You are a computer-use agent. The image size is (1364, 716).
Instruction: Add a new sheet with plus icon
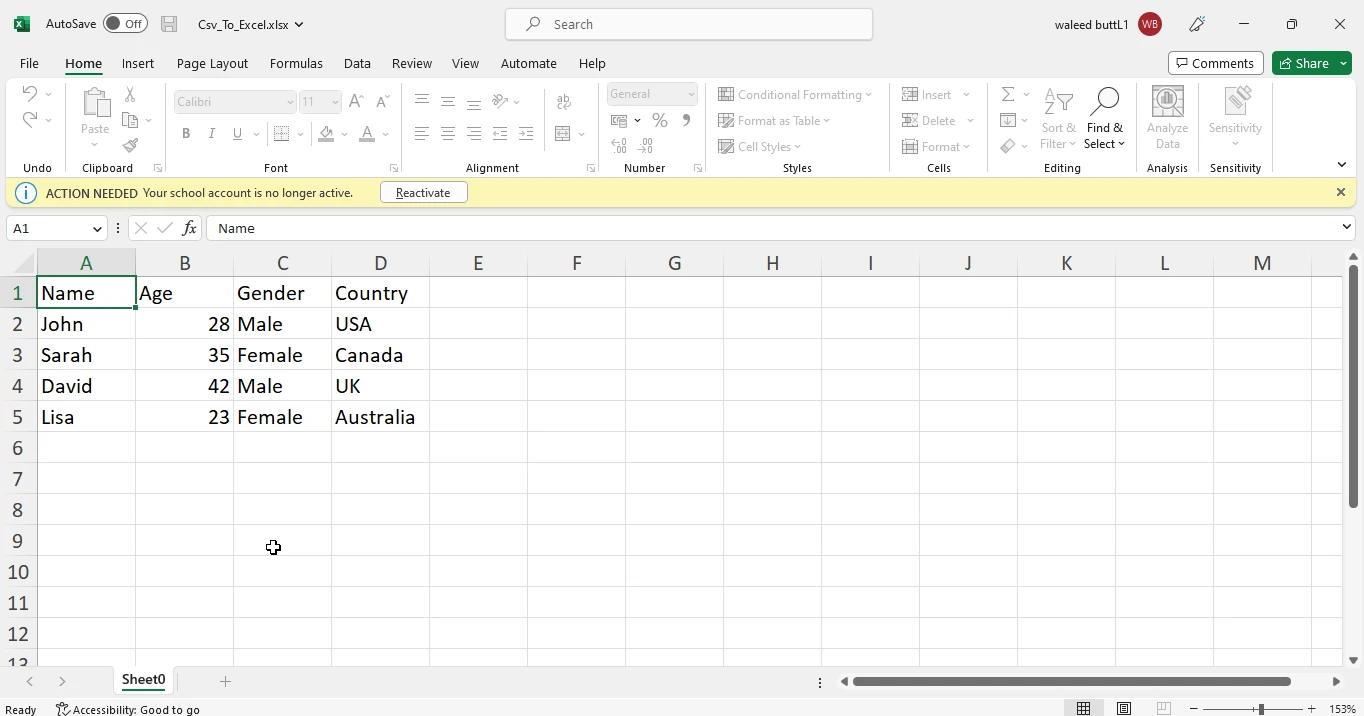(x=225, y=681)
